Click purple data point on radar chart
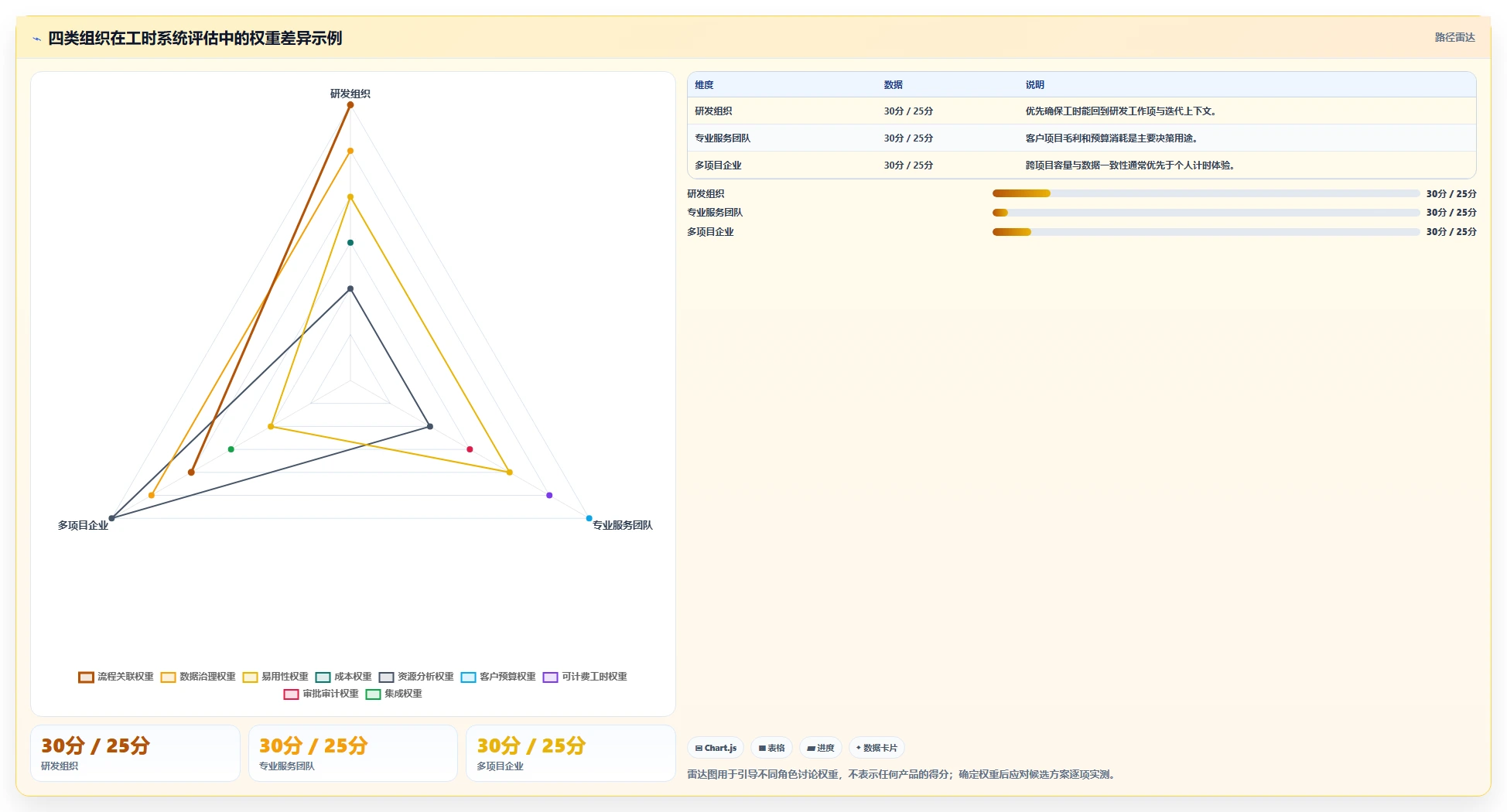Viewport: 1507px width, 812px height. tap(549, 495)
